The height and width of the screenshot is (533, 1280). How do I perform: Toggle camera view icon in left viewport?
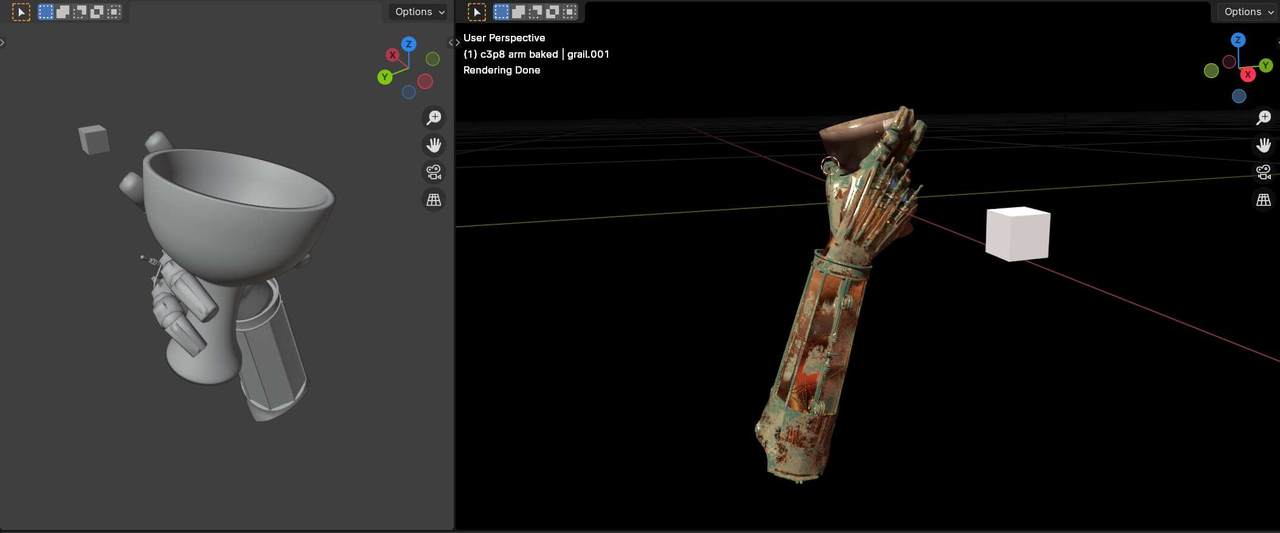click(x=434, y=172)
